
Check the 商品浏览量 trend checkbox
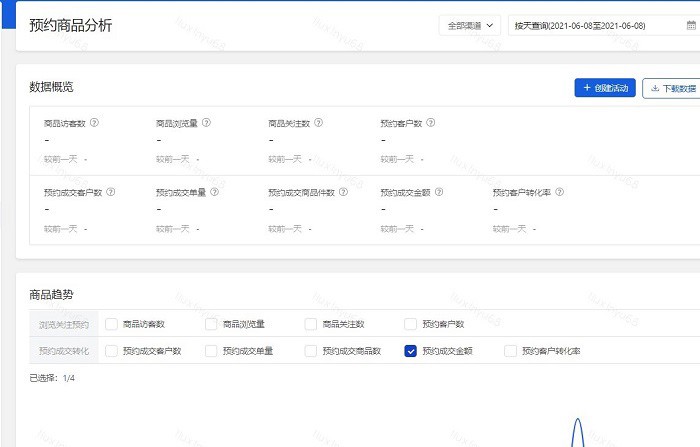click(211, 324)
